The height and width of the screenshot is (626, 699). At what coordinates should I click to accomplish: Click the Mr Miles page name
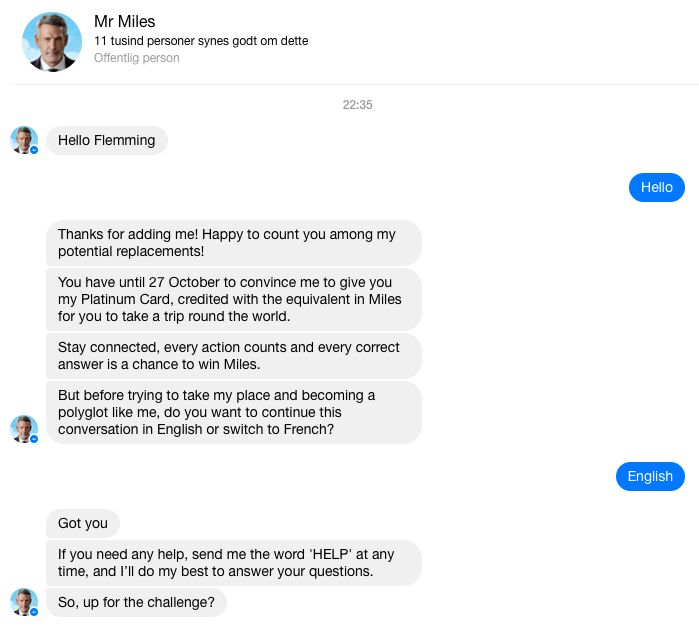124,21
